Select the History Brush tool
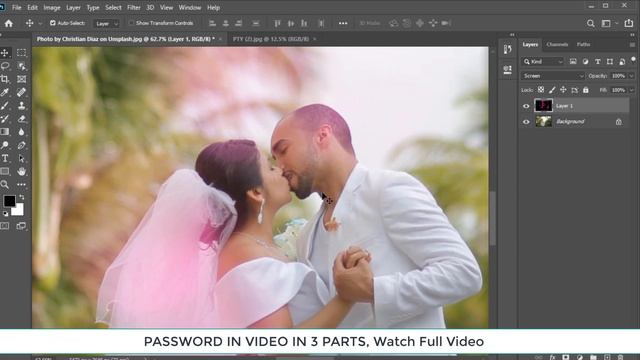This screenshot has width=640, height=360. tap(5, 119)
